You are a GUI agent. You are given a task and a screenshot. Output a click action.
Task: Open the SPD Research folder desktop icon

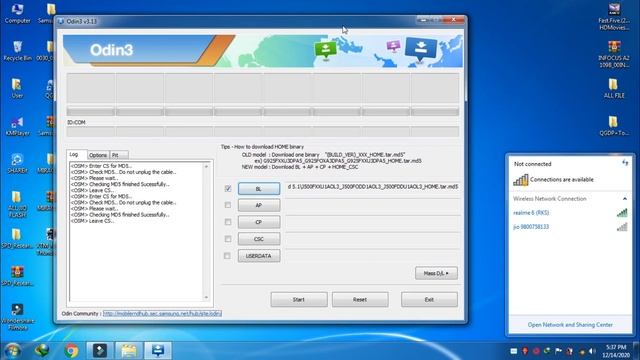[x=17, y=238]
